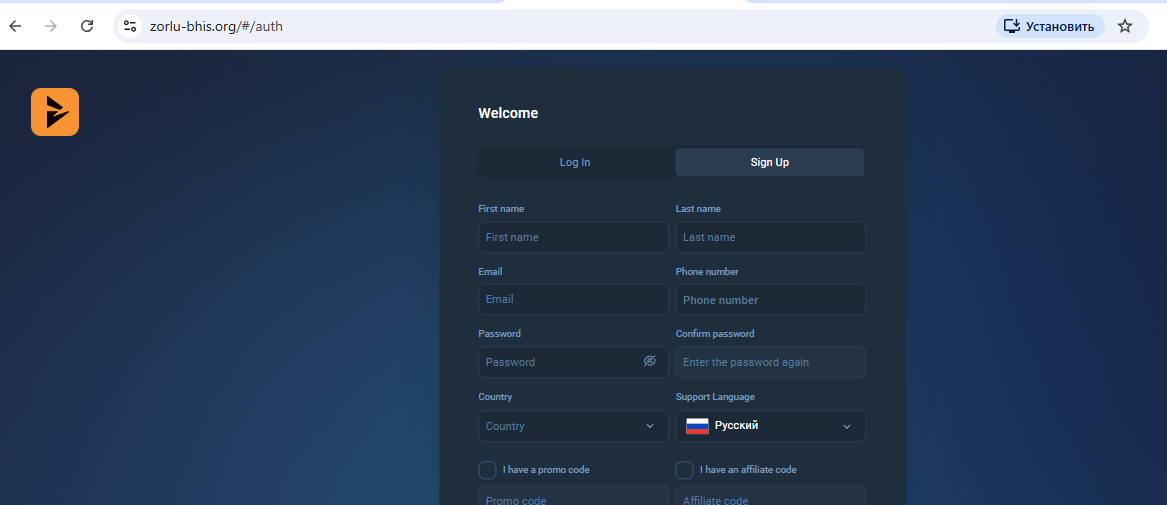Screen dimensions: 1167x505
Task: Click the I have a promo code label
Action: click(x=546, y=470)
